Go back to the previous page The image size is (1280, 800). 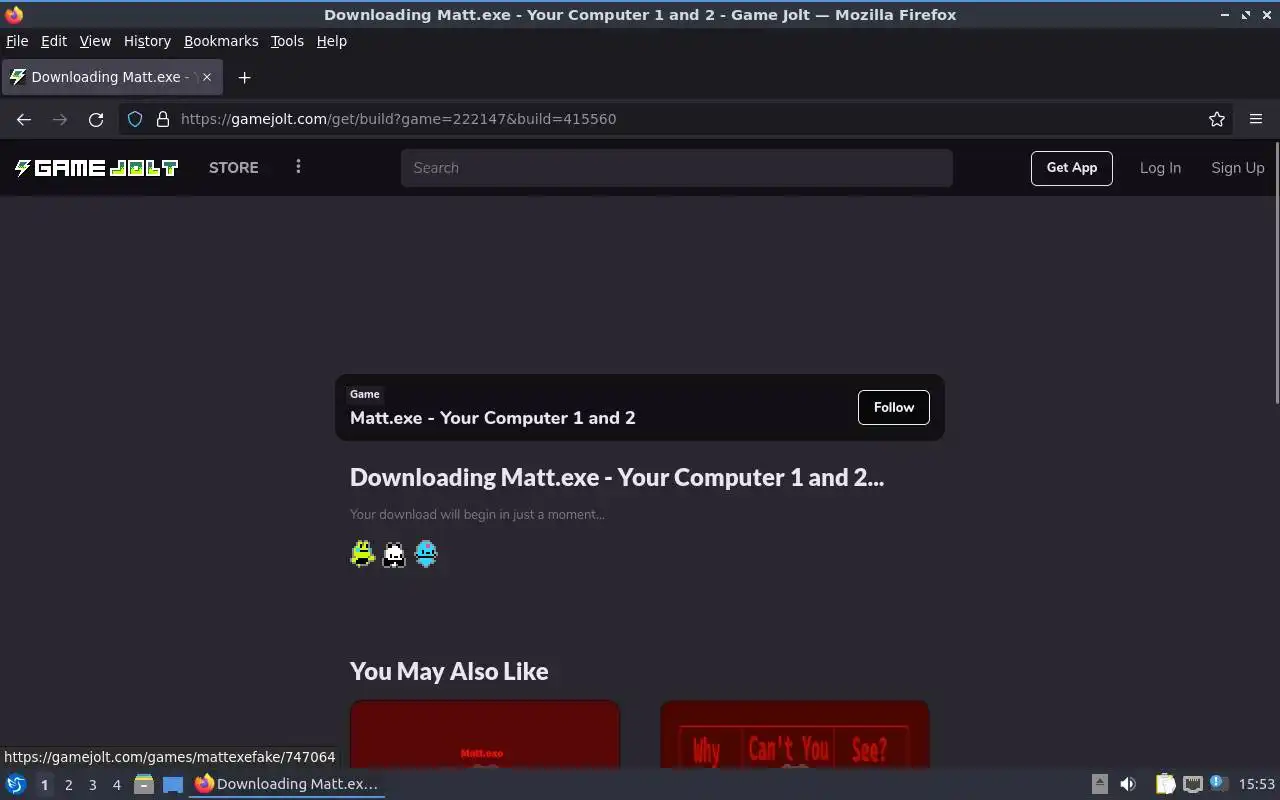[x=24, y=119]
